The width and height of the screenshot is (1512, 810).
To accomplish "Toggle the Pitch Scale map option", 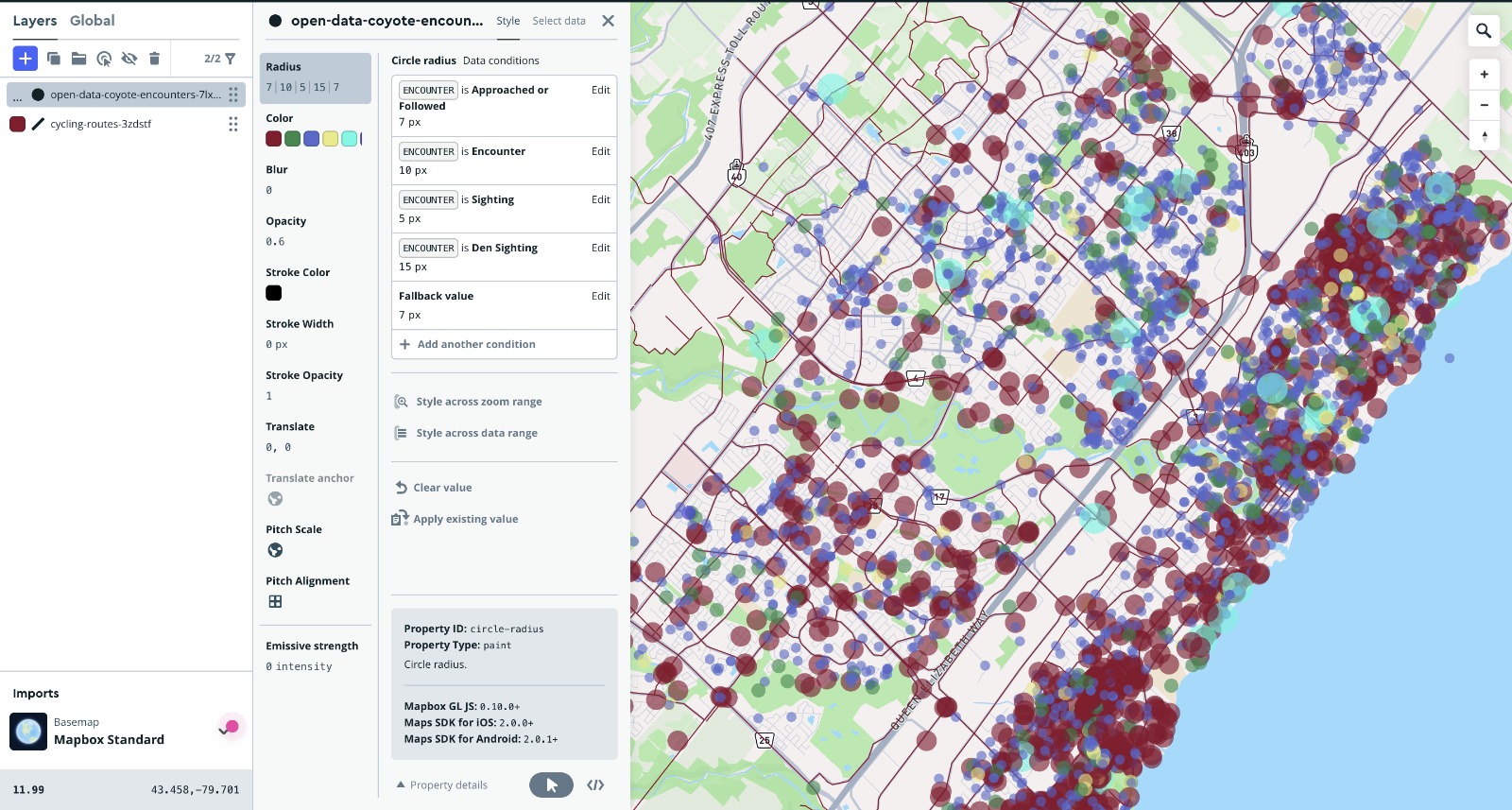I will point(275,550).
